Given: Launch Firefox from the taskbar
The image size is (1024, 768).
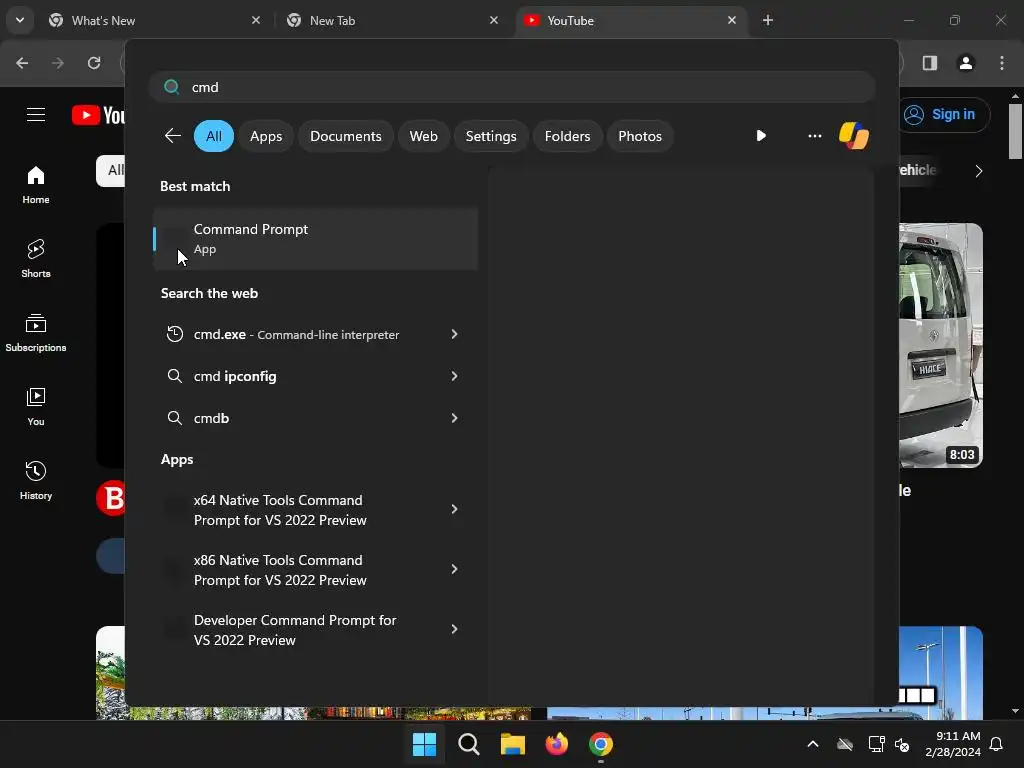Looking at the screenshot, I should (556, 744).
